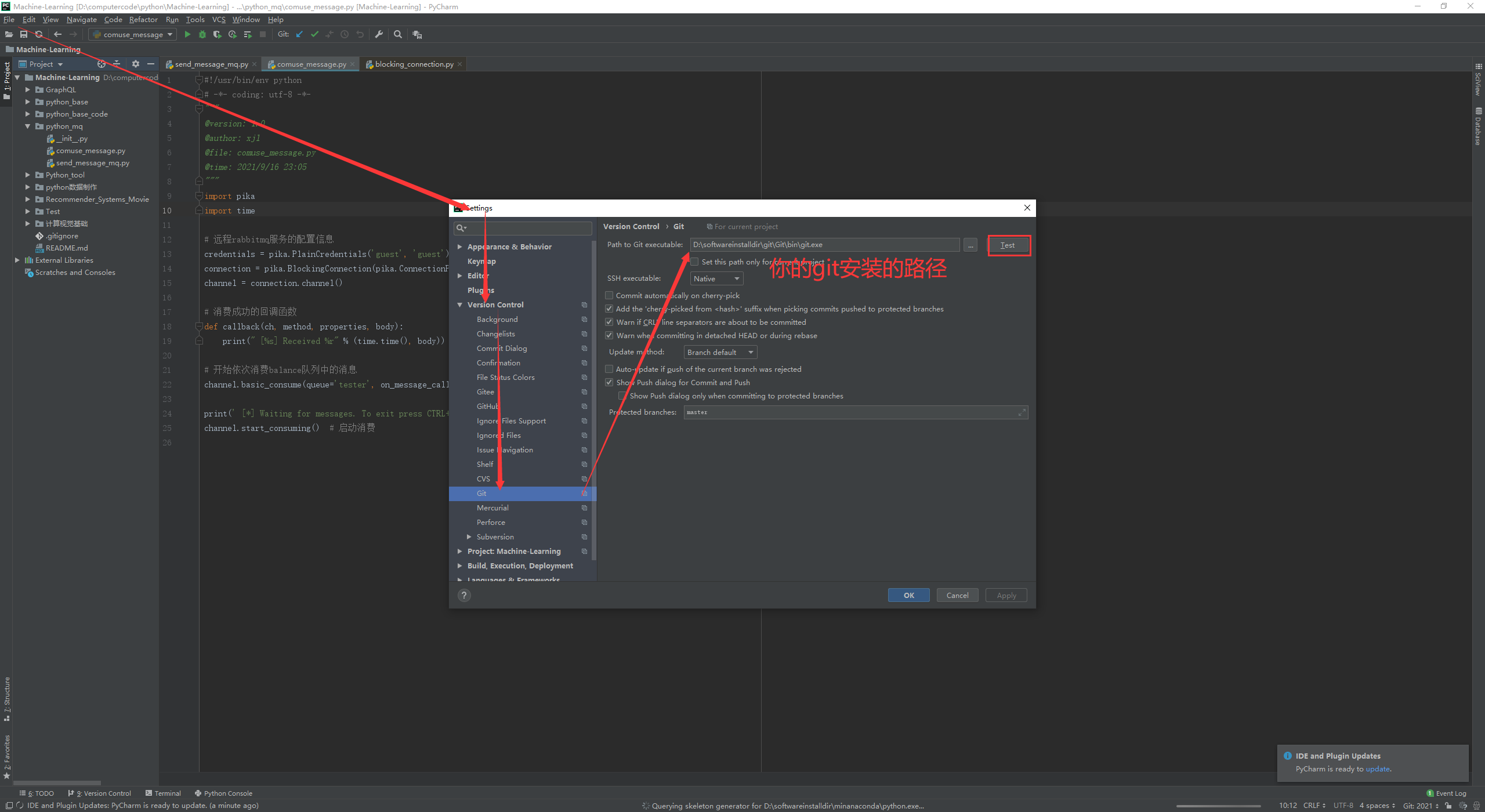The width and height of the screenshot is (1485, 812).
Task: Expand Appearance & Behavior settings node
Action: pyautogui.click(x=459, y=246)
